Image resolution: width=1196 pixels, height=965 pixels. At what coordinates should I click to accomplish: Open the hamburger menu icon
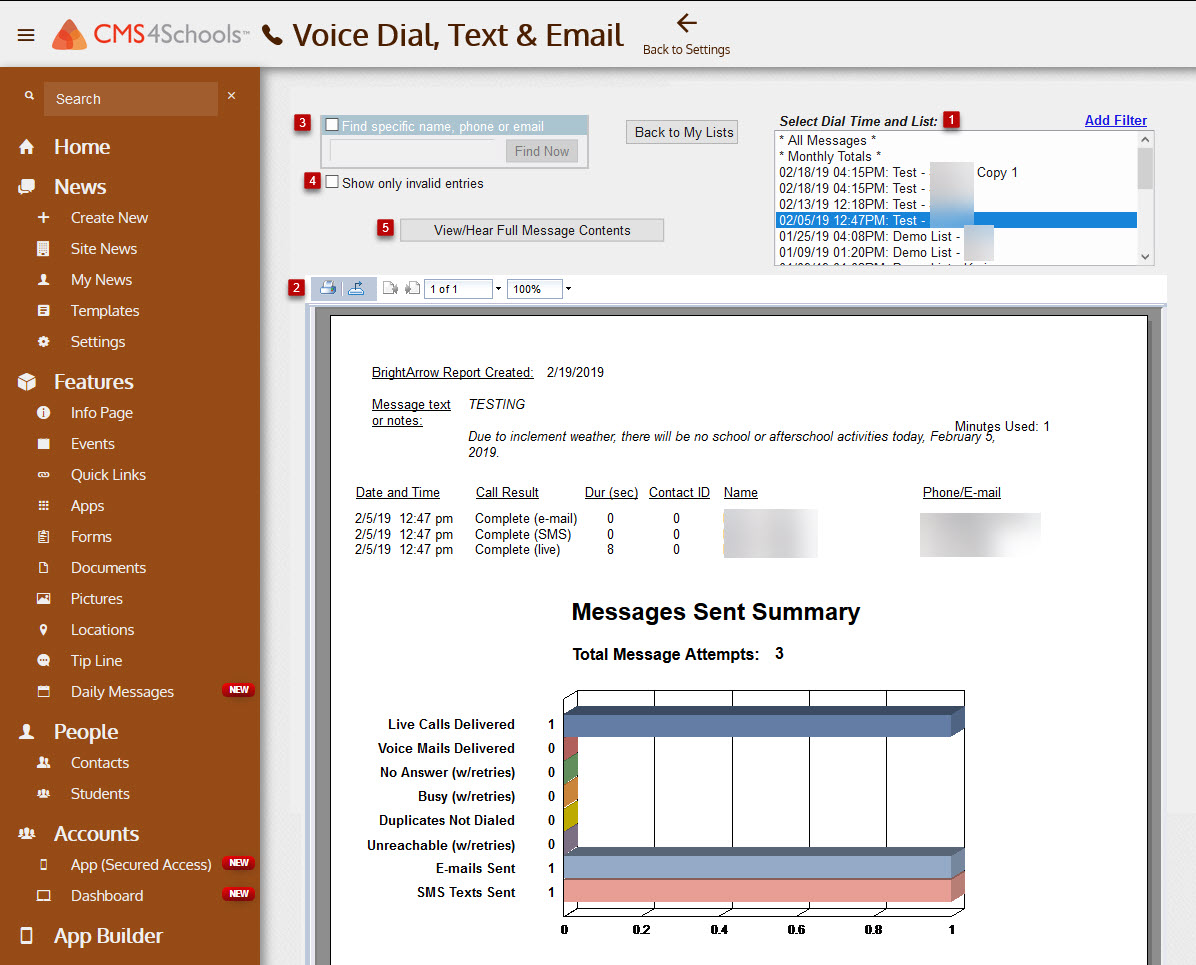pyautogui.click(x=26, y=35)
